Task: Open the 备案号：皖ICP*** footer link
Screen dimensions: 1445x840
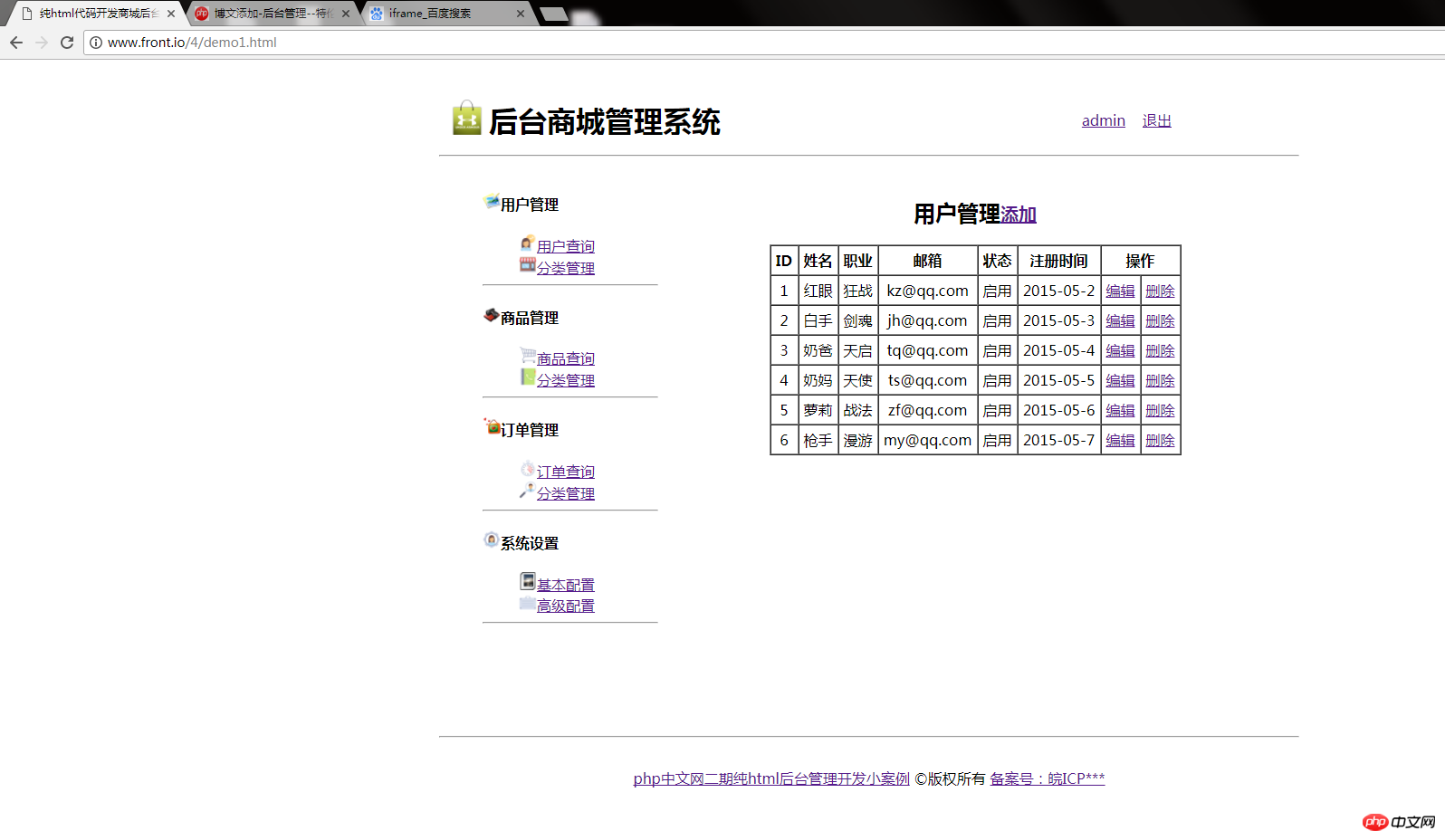Action: pos(1048,778)
